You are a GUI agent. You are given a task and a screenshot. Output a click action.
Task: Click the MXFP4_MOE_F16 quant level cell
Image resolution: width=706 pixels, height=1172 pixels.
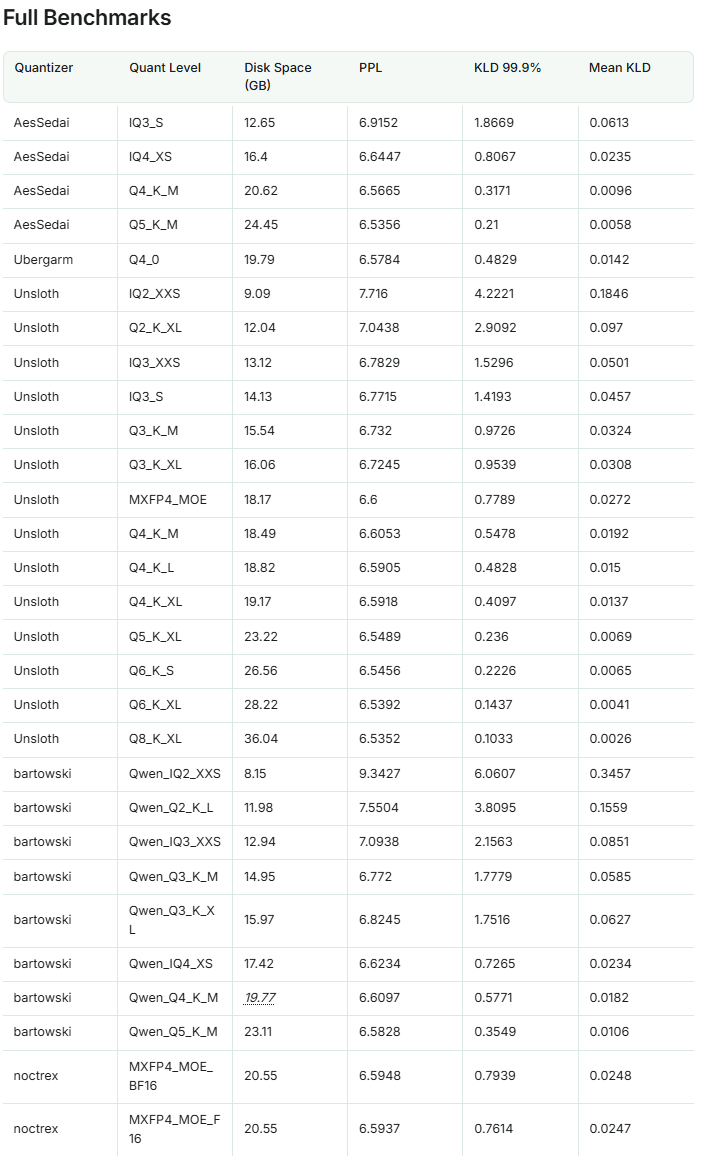pyautogui.click(x=171, y=1128)
